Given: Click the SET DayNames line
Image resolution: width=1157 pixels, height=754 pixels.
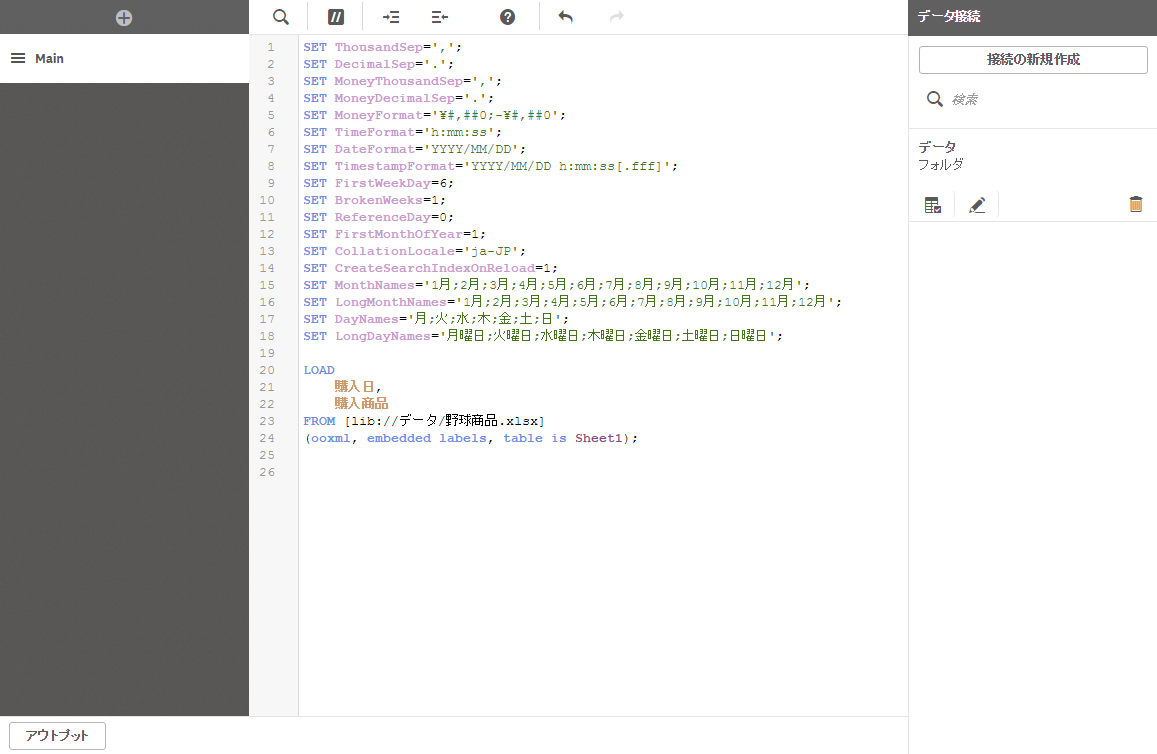Looking at the screenshot, I should [436, 319].
